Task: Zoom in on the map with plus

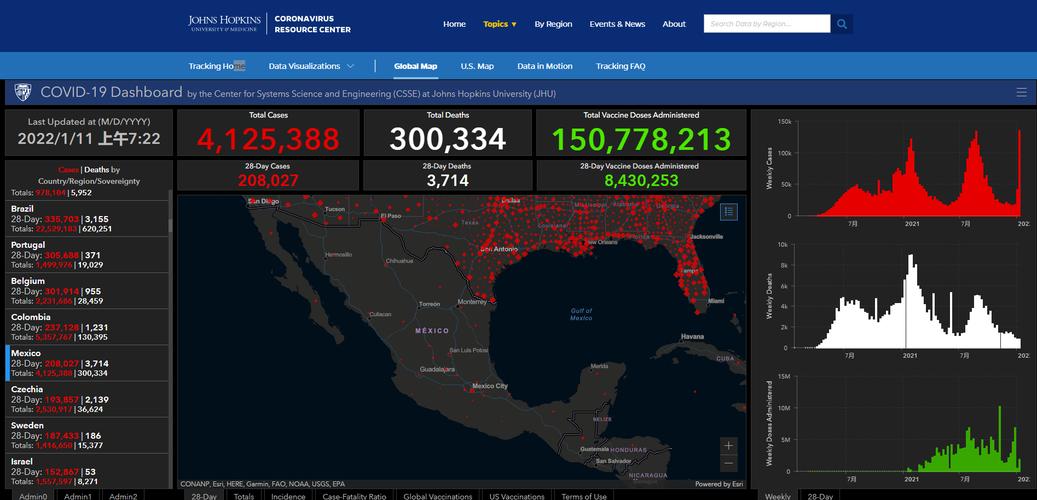Action: (x=728, y=445)
